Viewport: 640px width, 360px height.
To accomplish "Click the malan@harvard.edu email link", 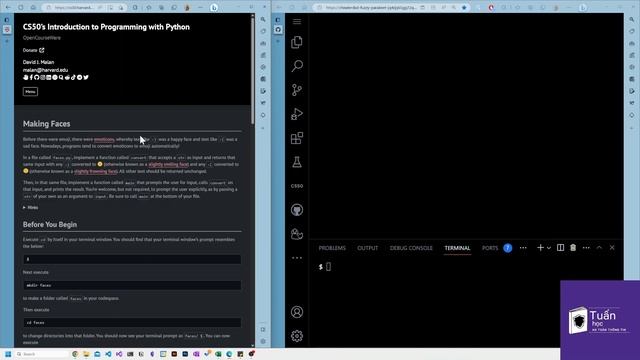I will (45, 70).
